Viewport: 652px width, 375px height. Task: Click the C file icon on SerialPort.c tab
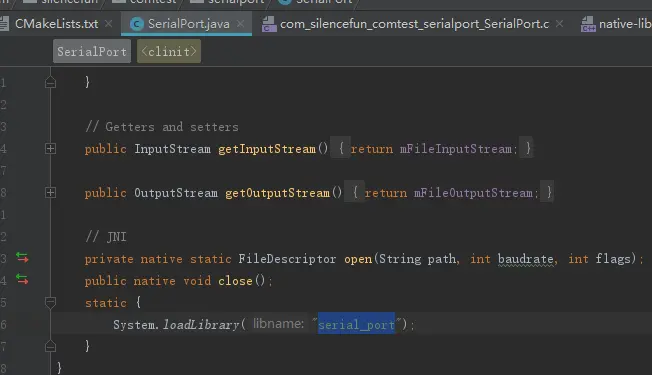pyautogui.click(x=269, y=24)
